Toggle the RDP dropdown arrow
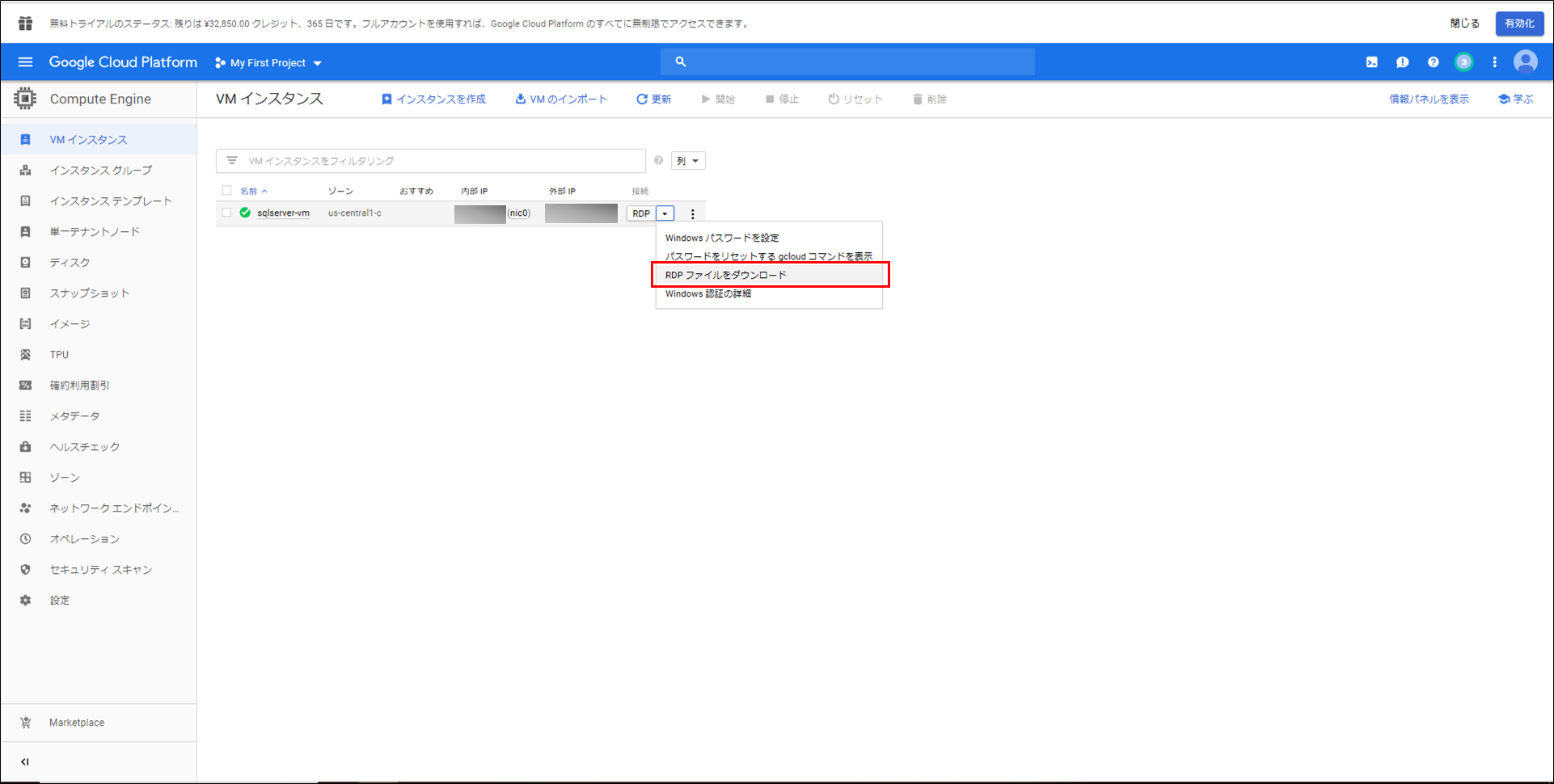1554x784 pixels. pyautogui.click(x=665, y=214)
